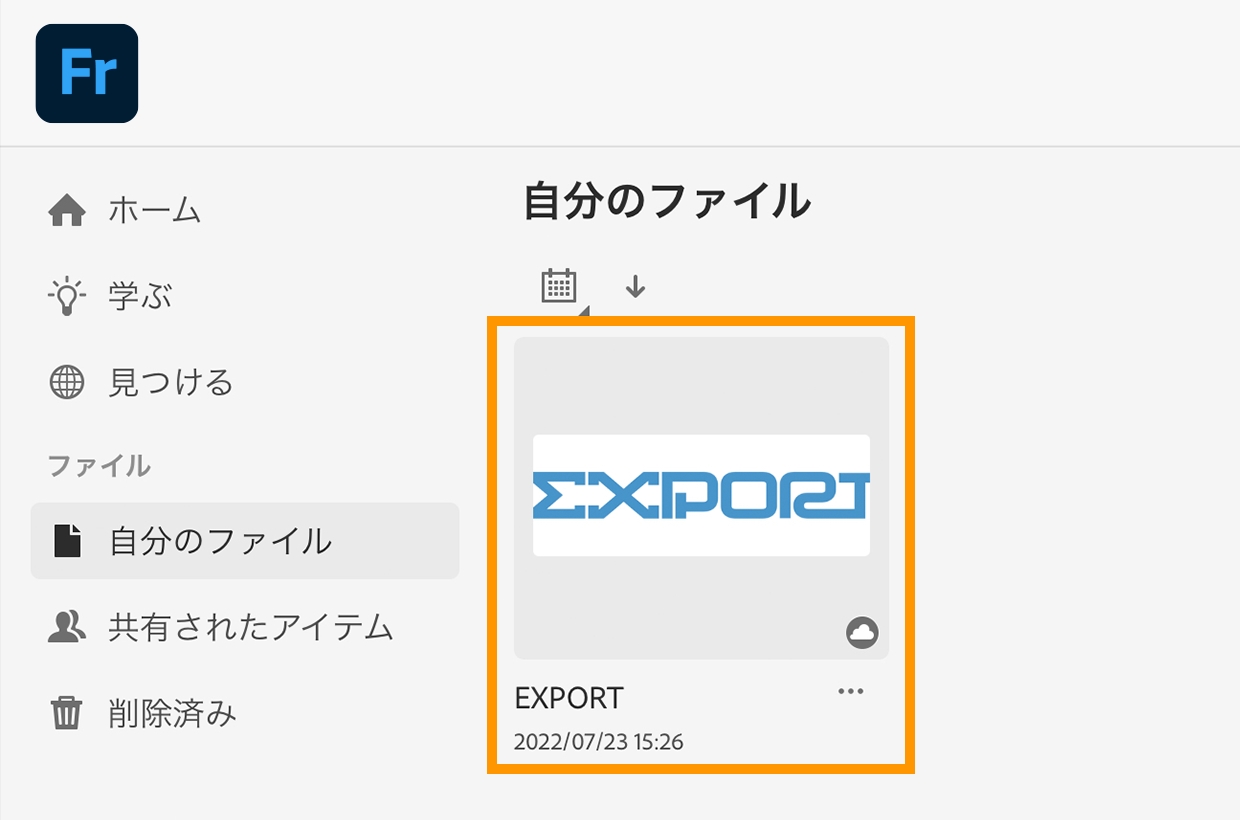Select 見つける in the sidebar
This screenshot has height=820, width=1240.
(x=171, y=383)
